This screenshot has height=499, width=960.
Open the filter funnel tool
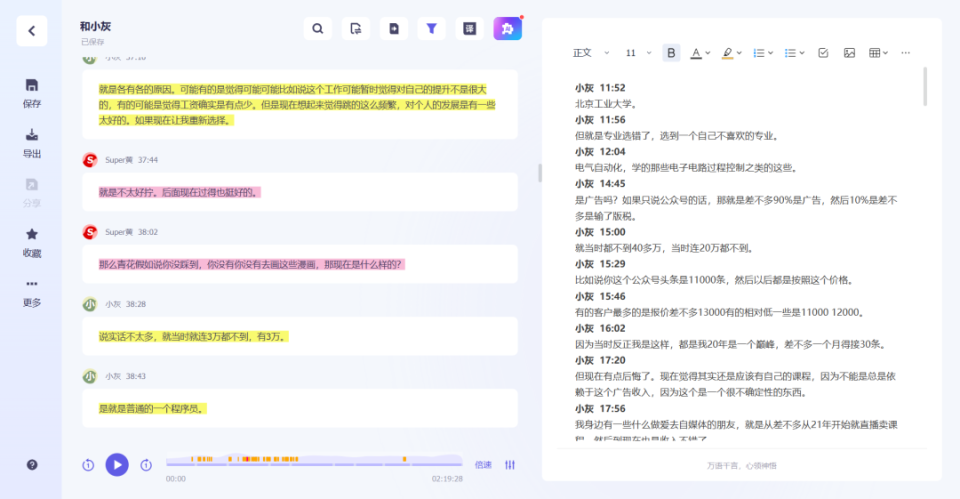pyautogui.click(x=431, y=29)
